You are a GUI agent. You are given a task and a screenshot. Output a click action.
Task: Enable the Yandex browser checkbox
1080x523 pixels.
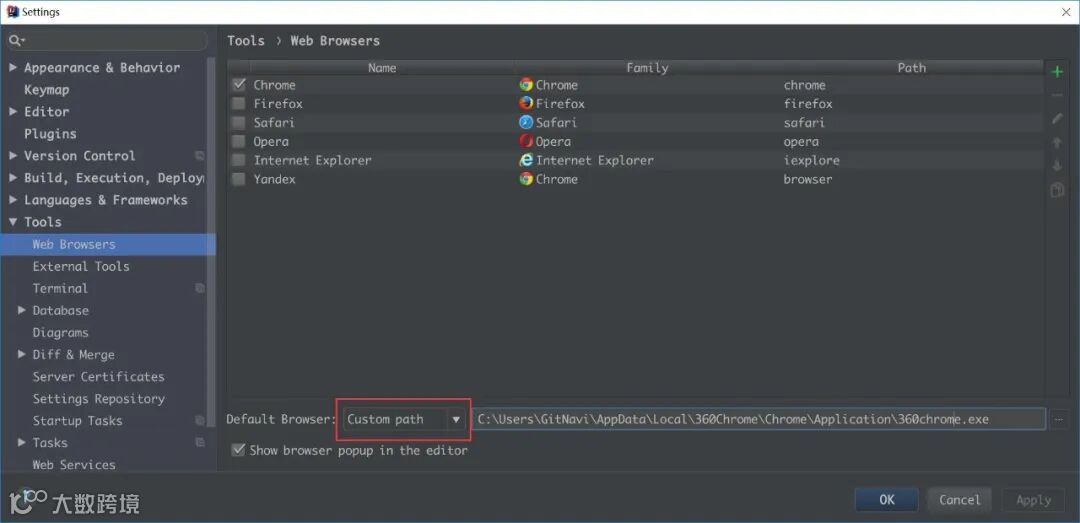click(239, 179)
